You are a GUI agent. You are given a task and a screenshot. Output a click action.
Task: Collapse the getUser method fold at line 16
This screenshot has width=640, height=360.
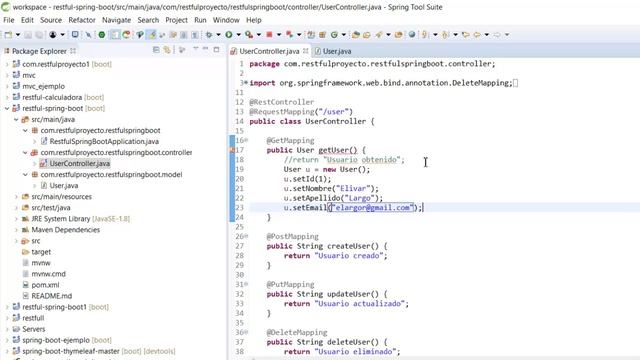[x=246, y=140]
